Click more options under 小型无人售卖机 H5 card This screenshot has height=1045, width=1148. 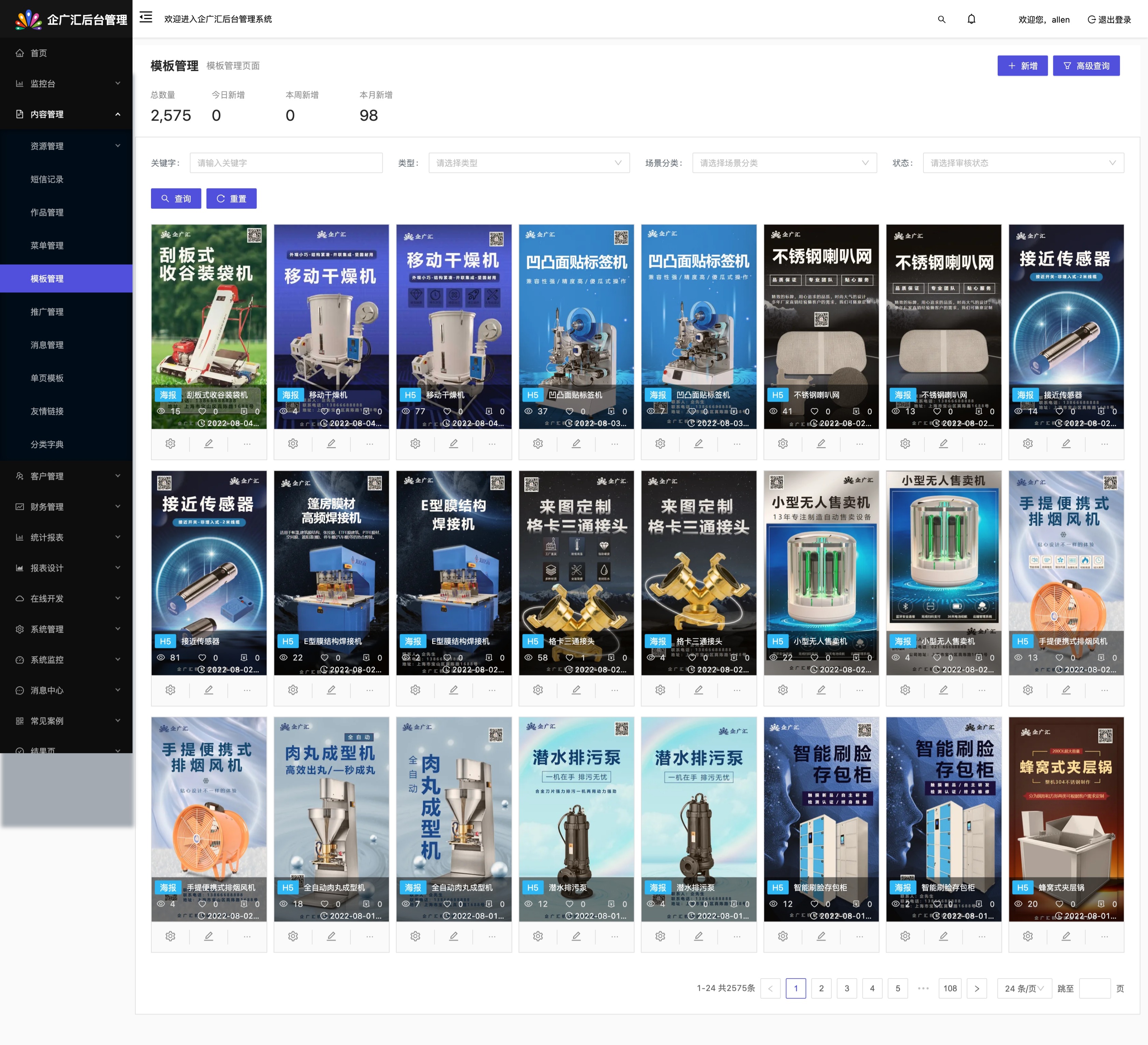(860, 690)
